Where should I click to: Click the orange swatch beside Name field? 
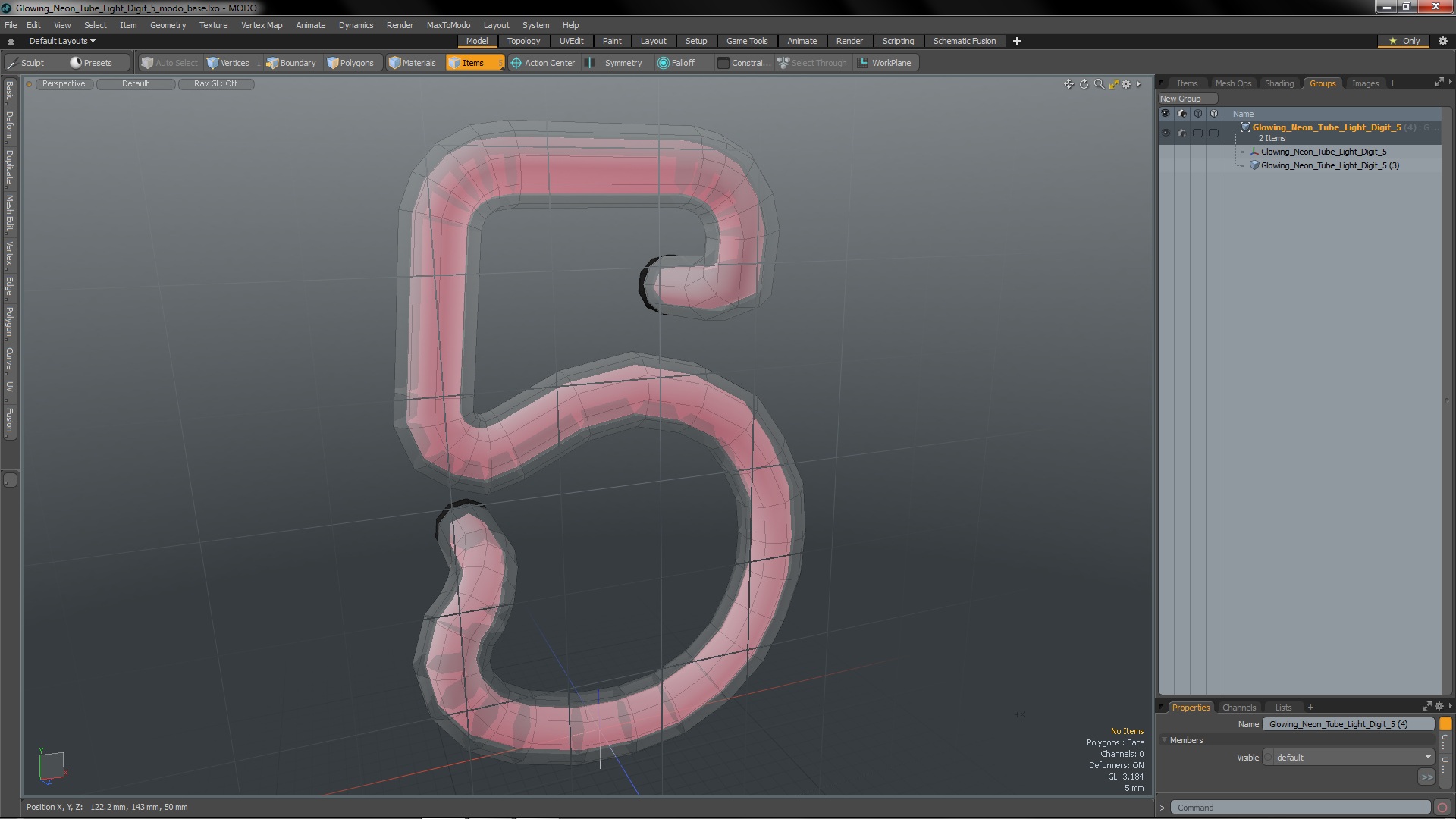click(x=1445, y=724)
